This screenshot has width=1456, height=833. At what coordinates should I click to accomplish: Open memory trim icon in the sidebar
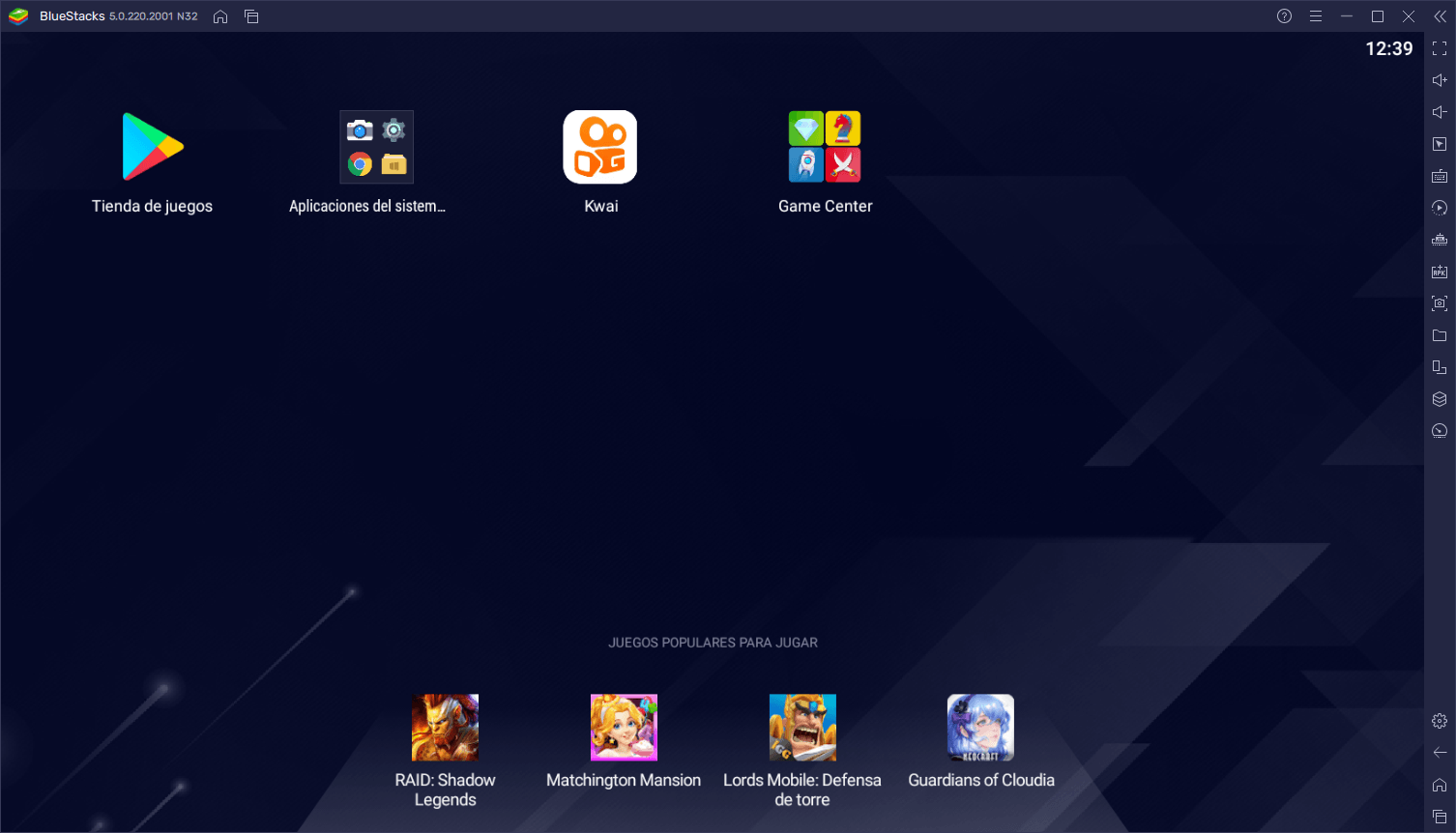point(1440,240)
